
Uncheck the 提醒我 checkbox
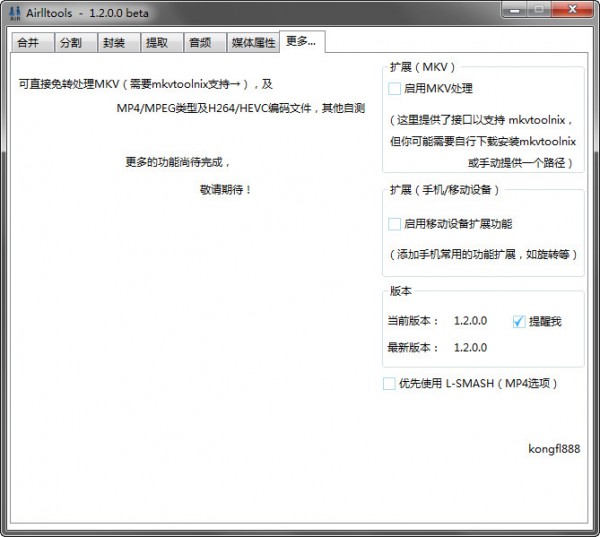[x=518, y=321]
